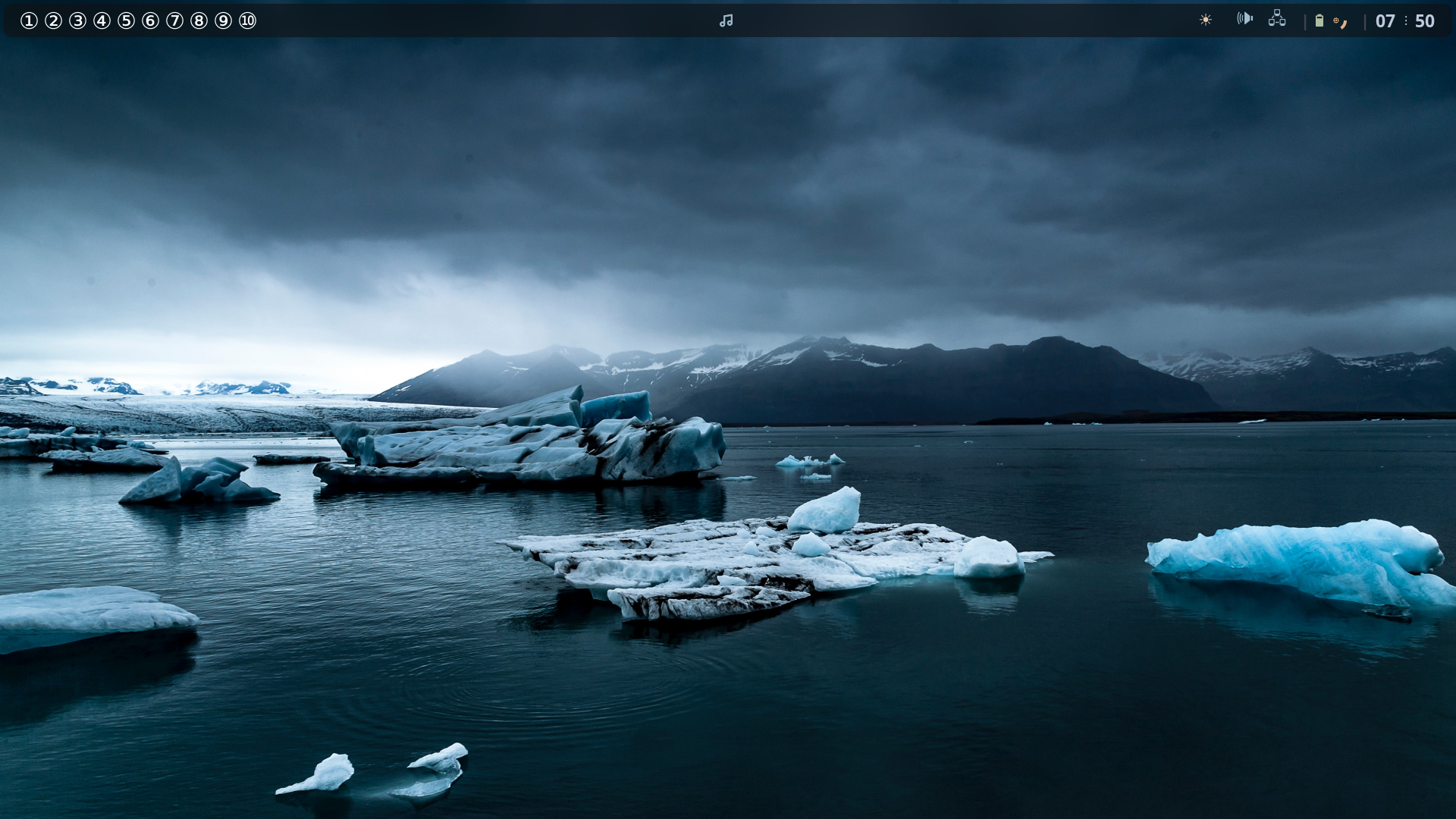Activate workspace 7
This screenshot has width=1456, height=819.
[174, 20]
